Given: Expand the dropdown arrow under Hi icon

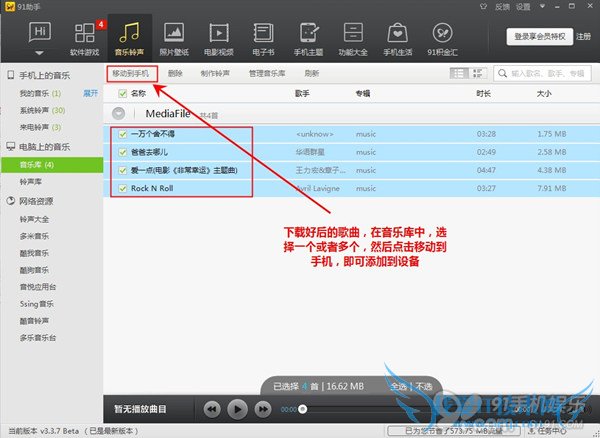Looking at the screenshot, I should click(x=39, y=53).
